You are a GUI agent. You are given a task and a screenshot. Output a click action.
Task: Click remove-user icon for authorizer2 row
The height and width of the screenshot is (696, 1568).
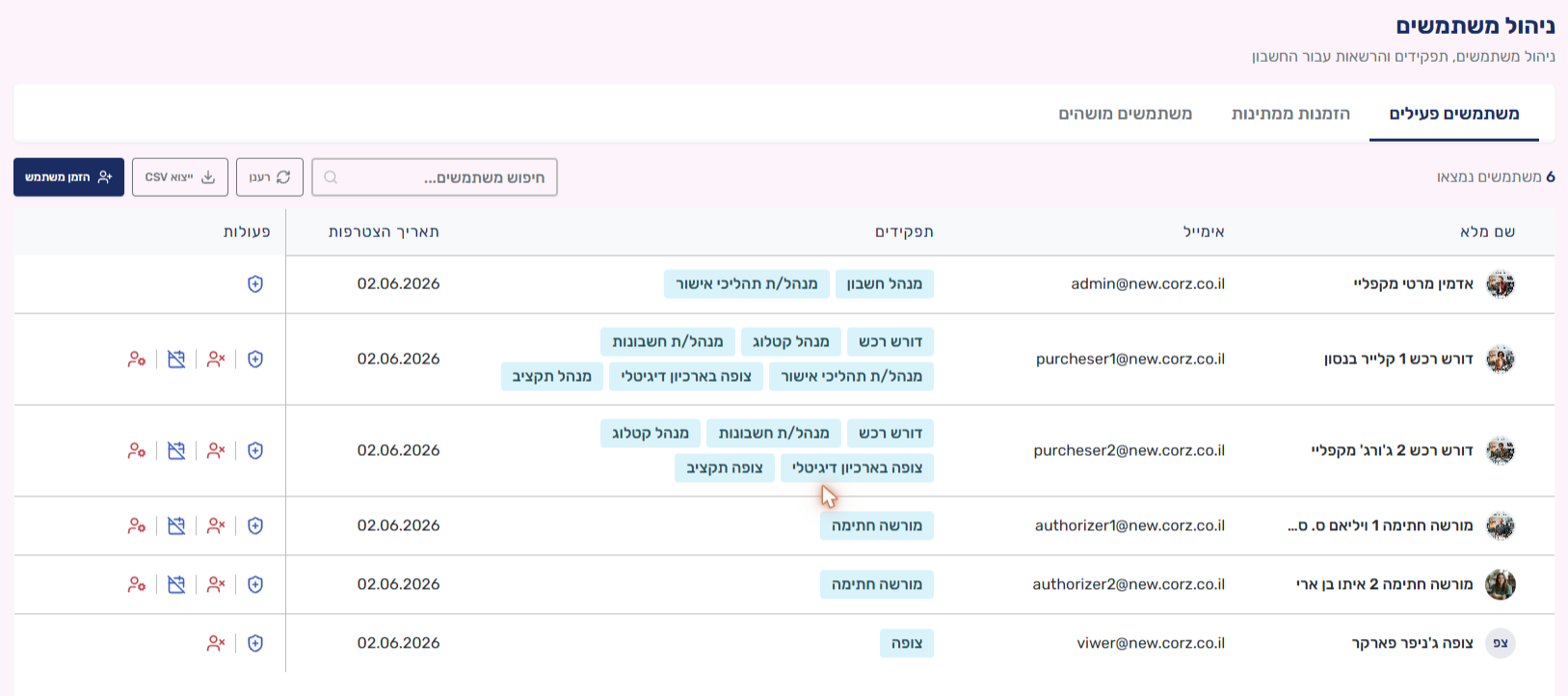216,585
